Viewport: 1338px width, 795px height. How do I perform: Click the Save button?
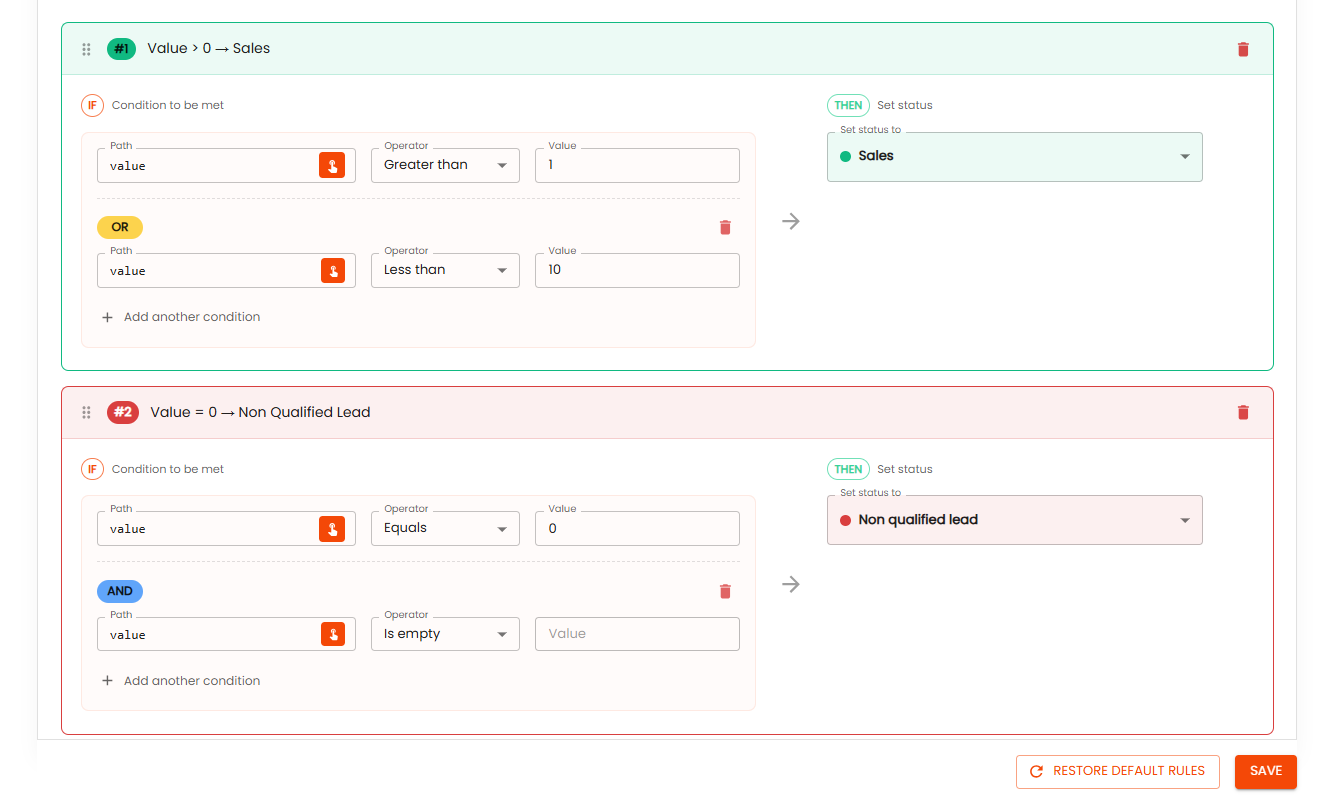[x=1265, y=771]
